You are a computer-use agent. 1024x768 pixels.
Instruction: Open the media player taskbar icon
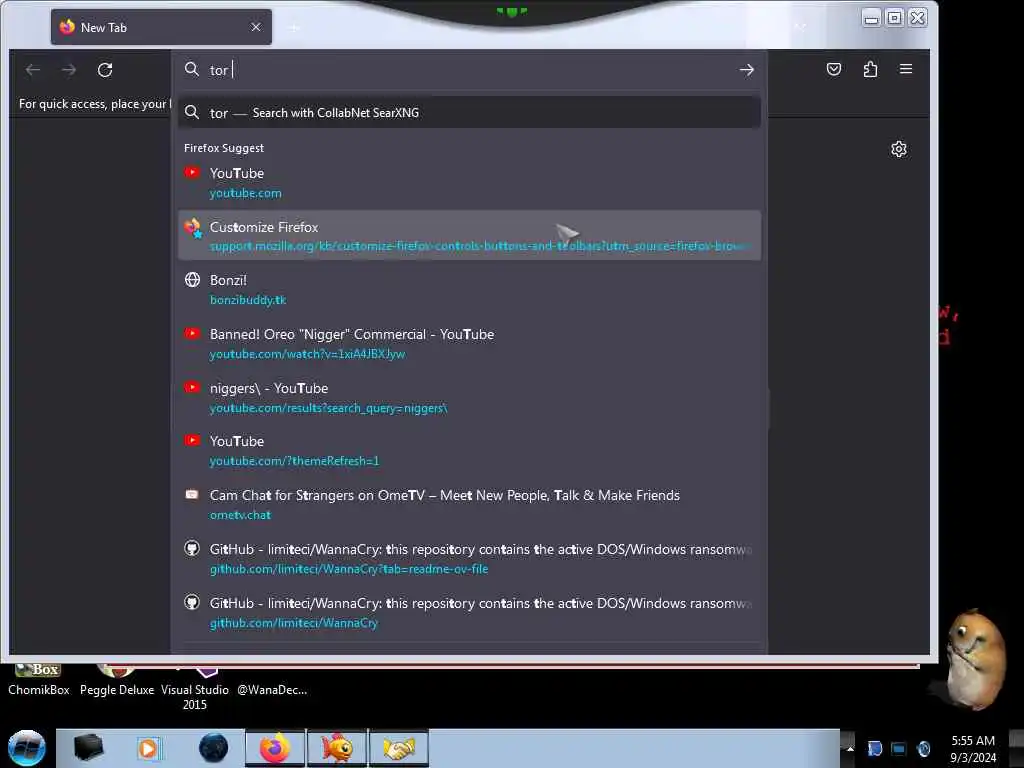pos(149,748)
